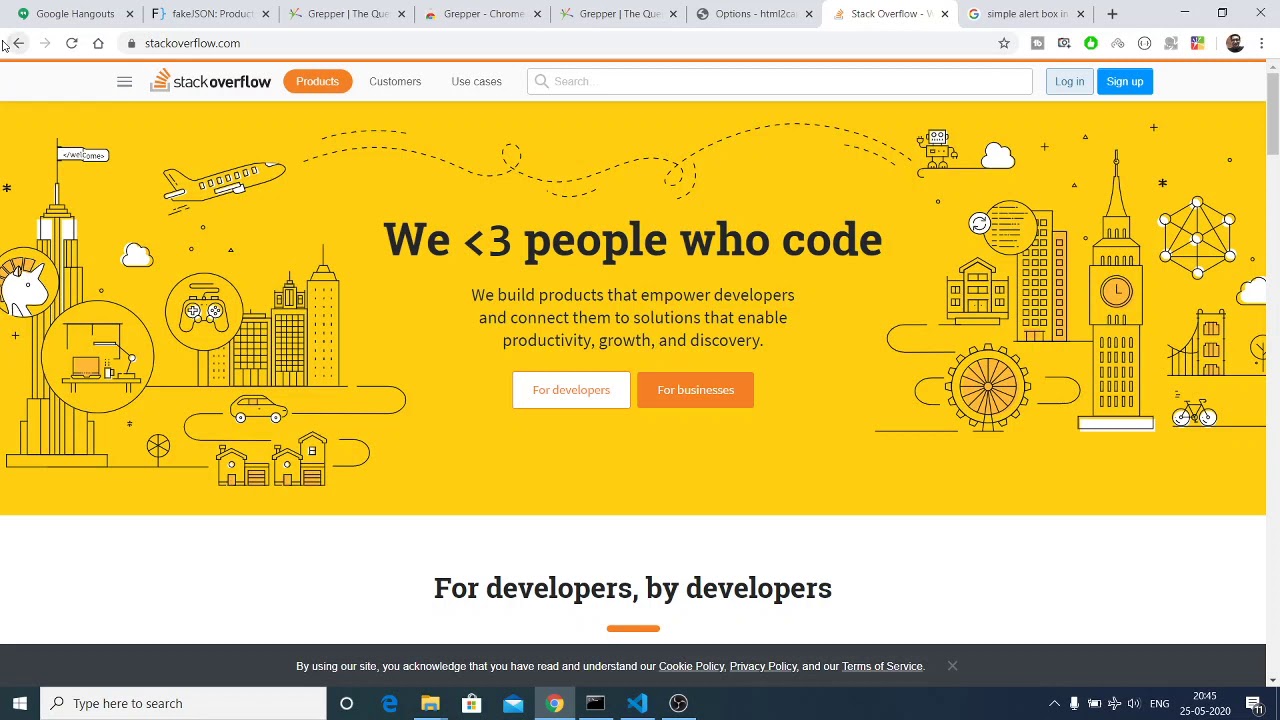Screen dimensions: 1280x720
Task: Switch to the Google Hangouts tab
Action: pyautogui.click(x=75, y=14)
